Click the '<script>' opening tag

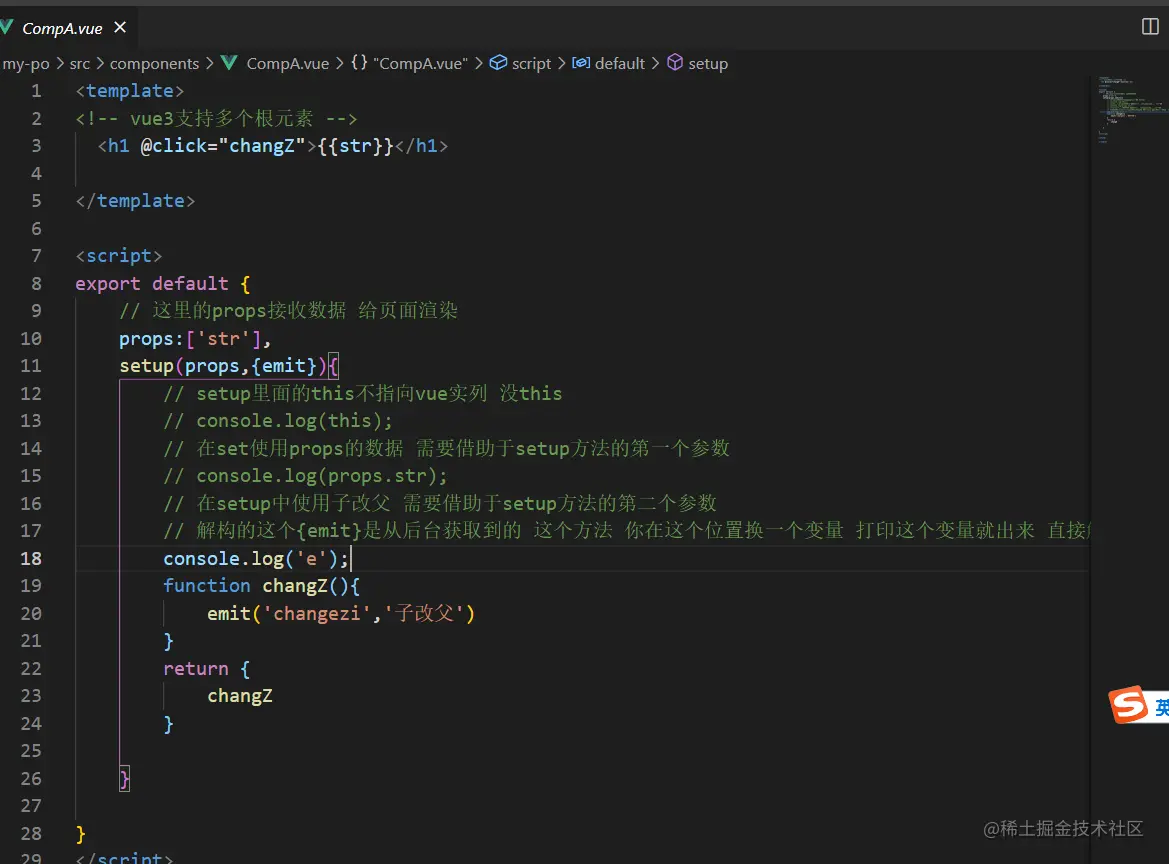[119, 256]
